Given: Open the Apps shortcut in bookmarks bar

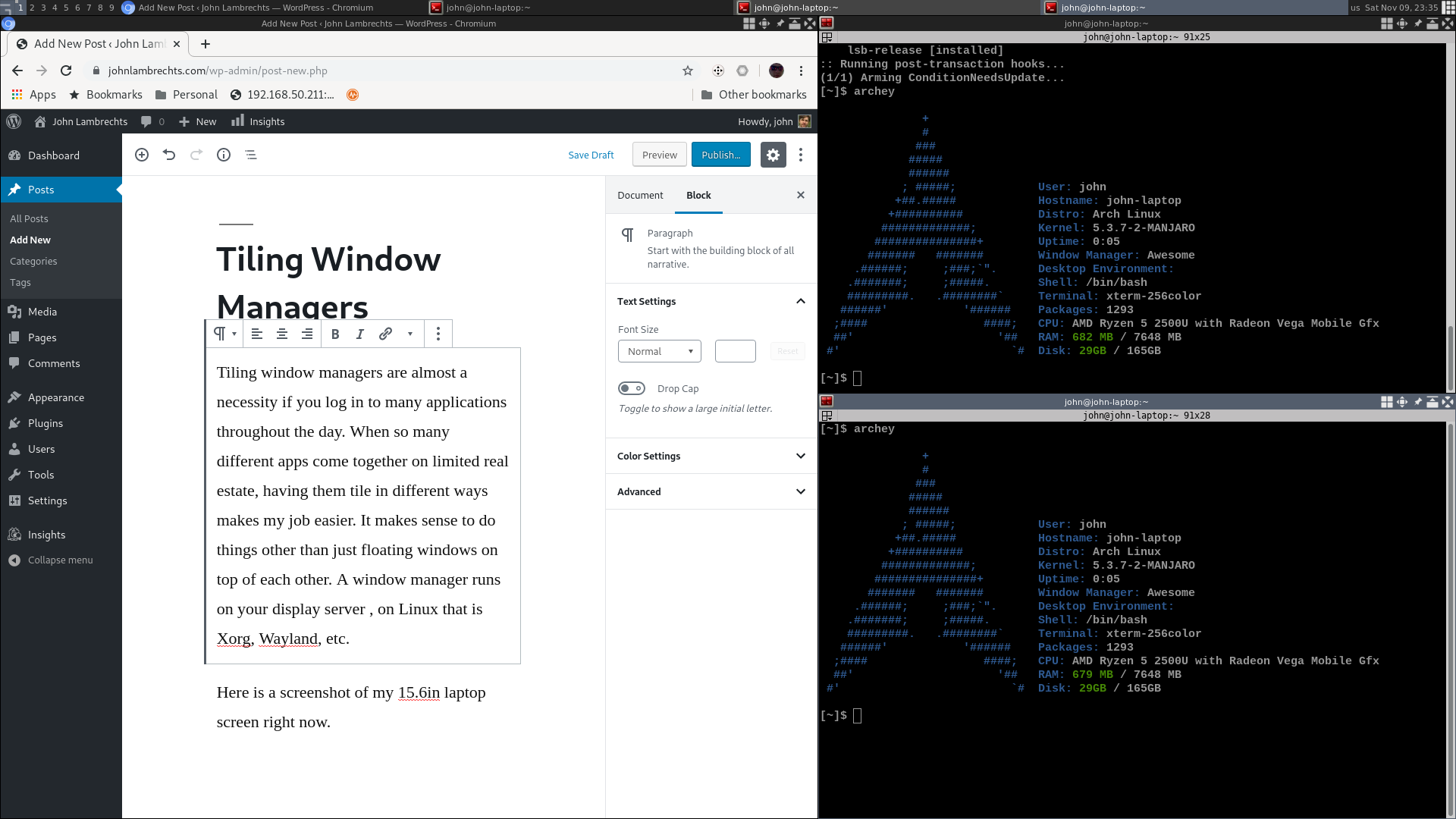Looking at the screenshot, I should point(34,95).
